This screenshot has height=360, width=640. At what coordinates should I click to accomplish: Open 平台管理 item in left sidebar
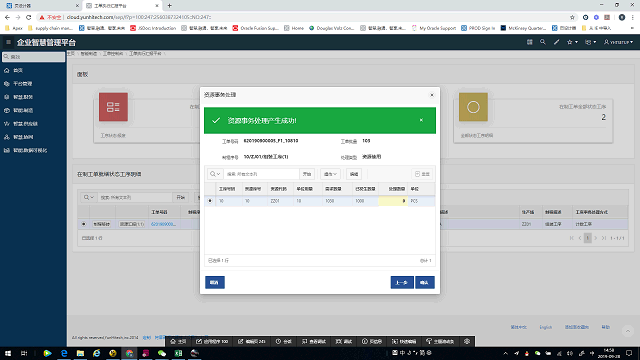pos(22,84)
